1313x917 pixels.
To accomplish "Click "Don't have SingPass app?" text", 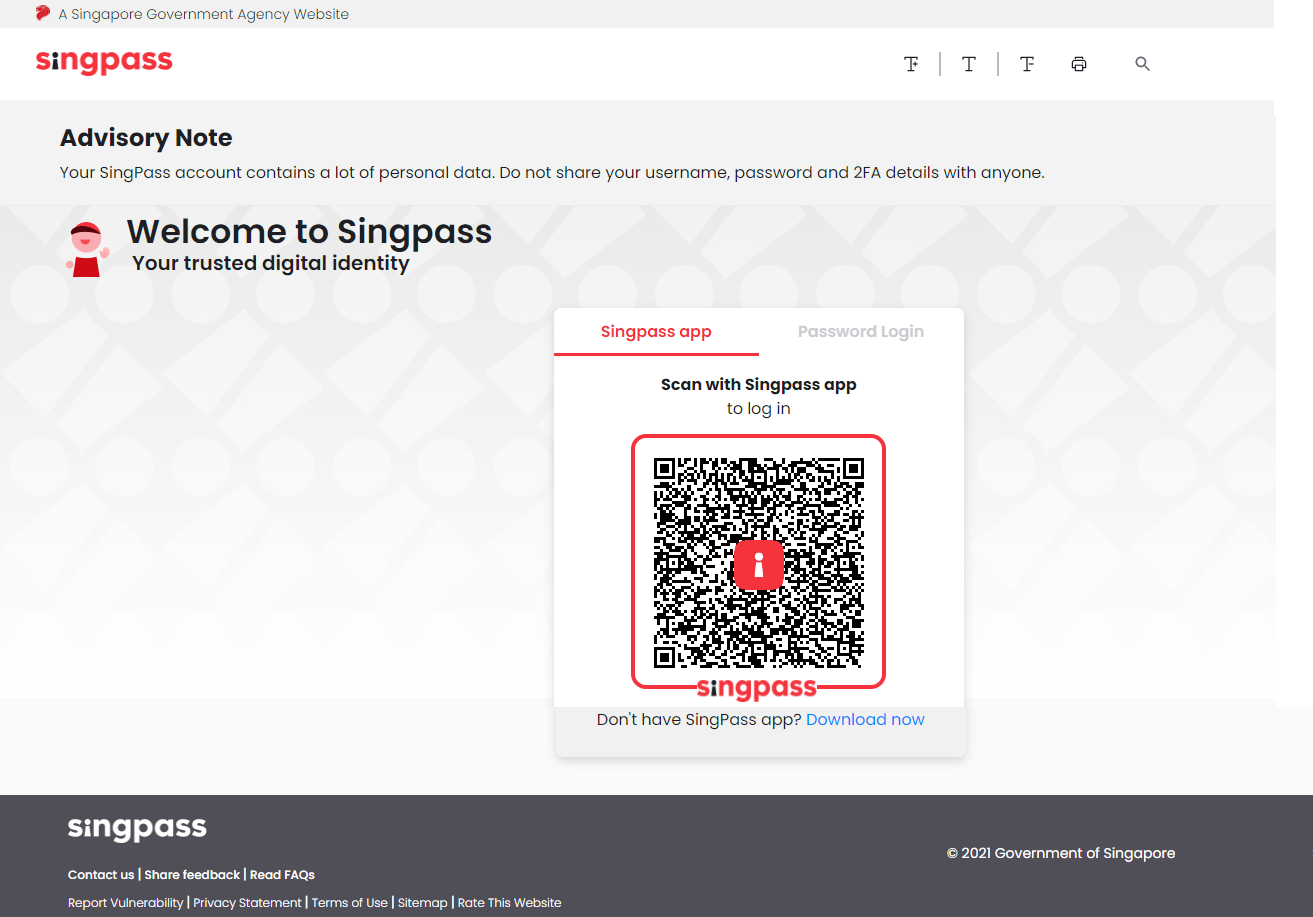I will pos(699,719).
